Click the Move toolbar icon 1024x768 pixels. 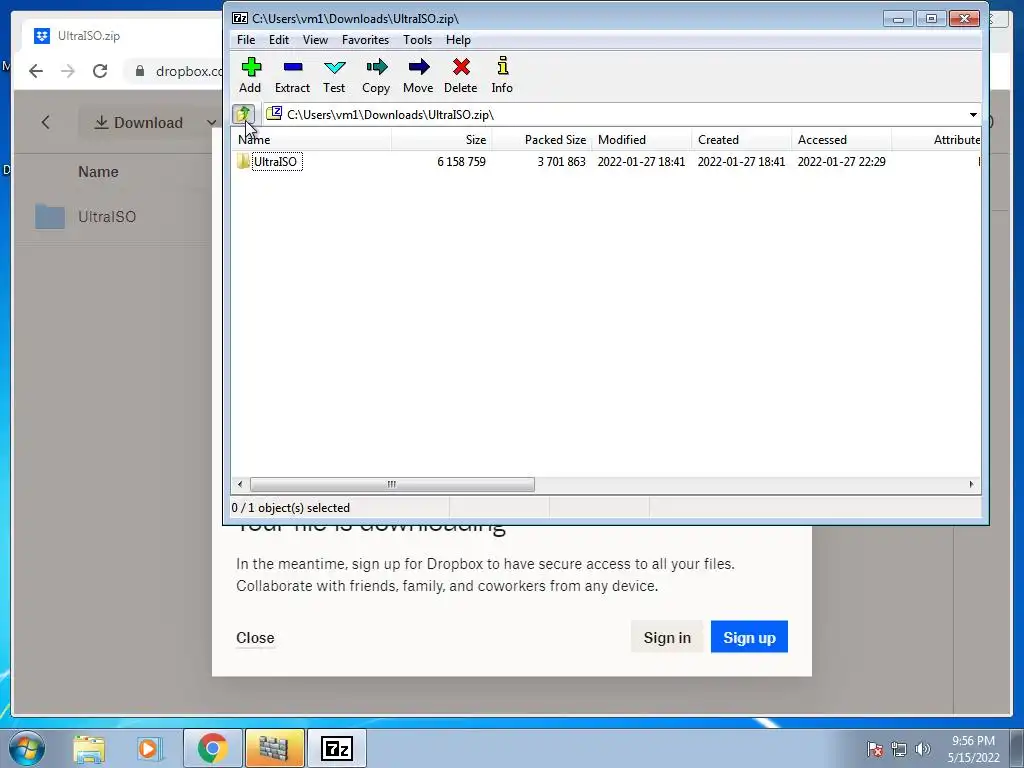tap(418, 75)
